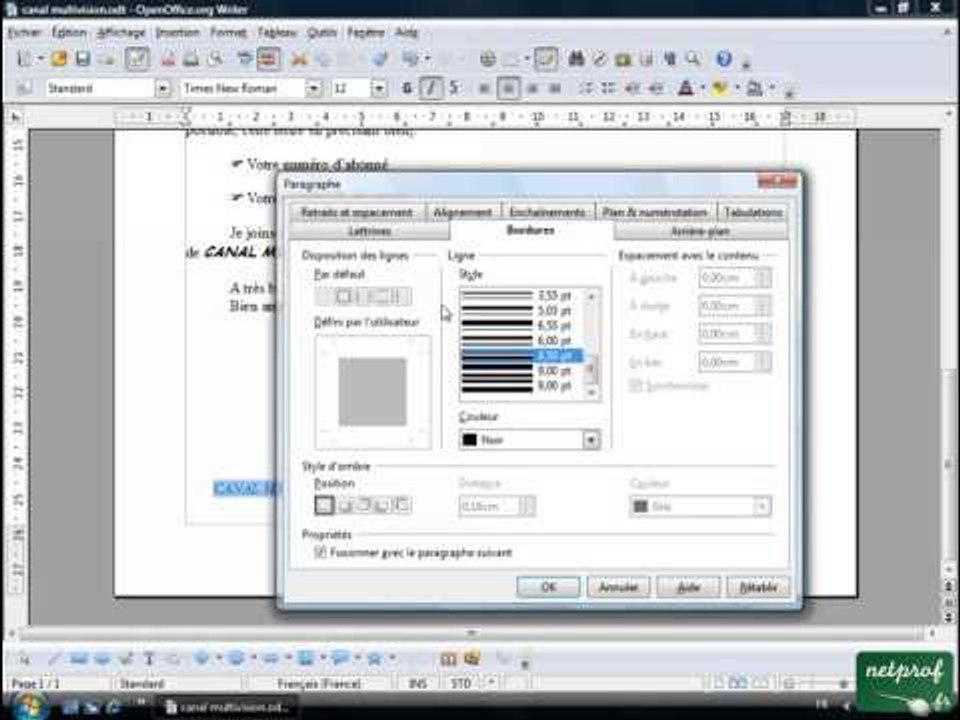This screenshot has height=720, width=960.
Task: Toggle Bold formatting button
Action: 407,89
